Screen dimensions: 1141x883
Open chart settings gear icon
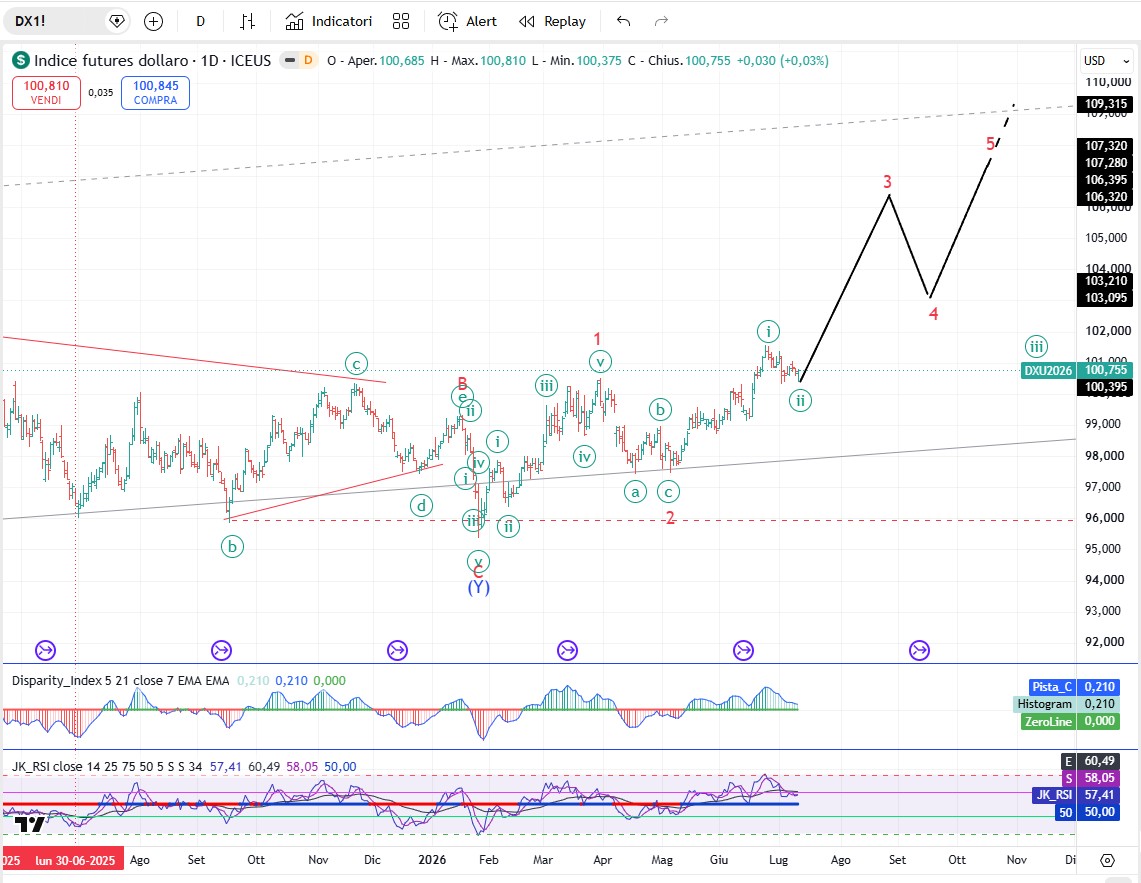pyautogui.click(x=1107, y=860)
